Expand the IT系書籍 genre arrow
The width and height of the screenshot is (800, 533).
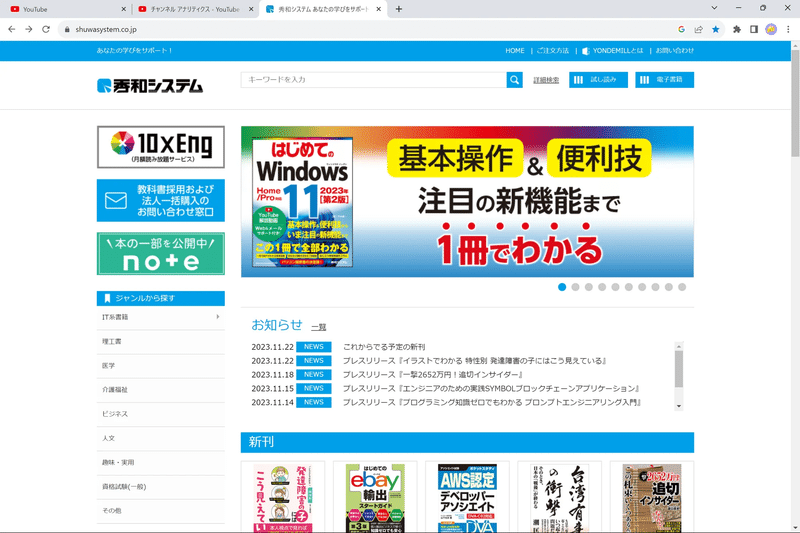218,317
